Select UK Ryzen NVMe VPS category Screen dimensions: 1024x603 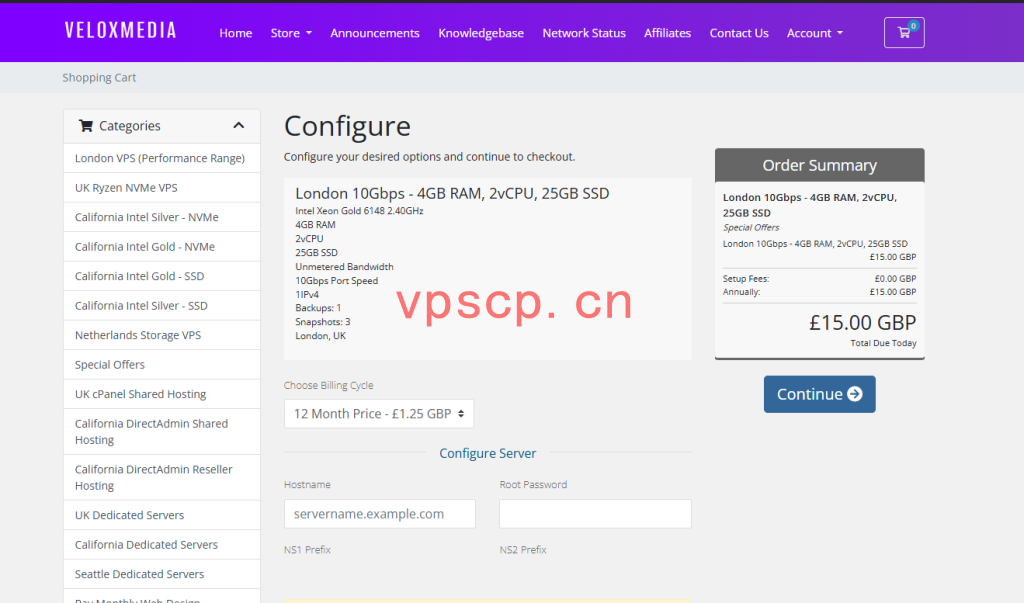click(x=162, y=187)
